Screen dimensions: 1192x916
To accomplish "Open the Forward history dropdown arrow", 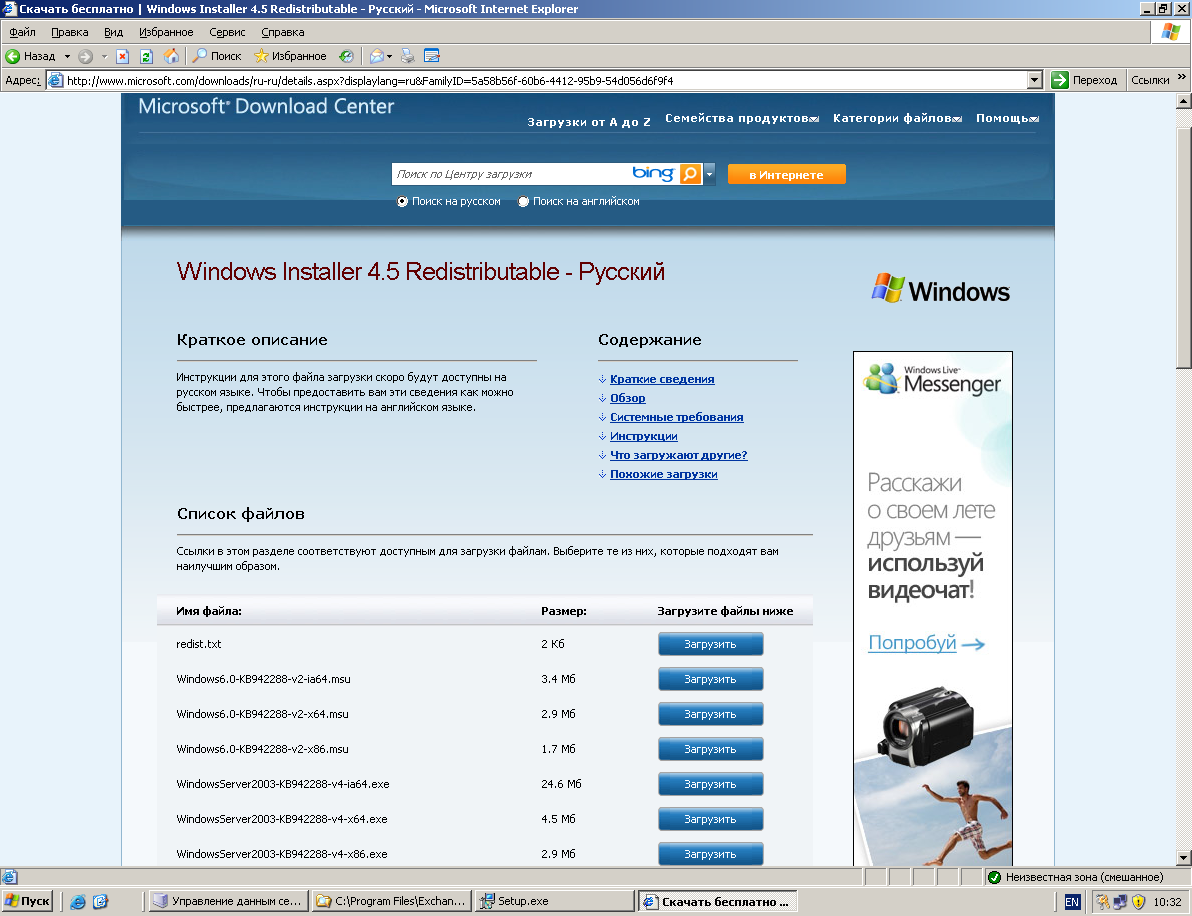I will coord(104,56).
